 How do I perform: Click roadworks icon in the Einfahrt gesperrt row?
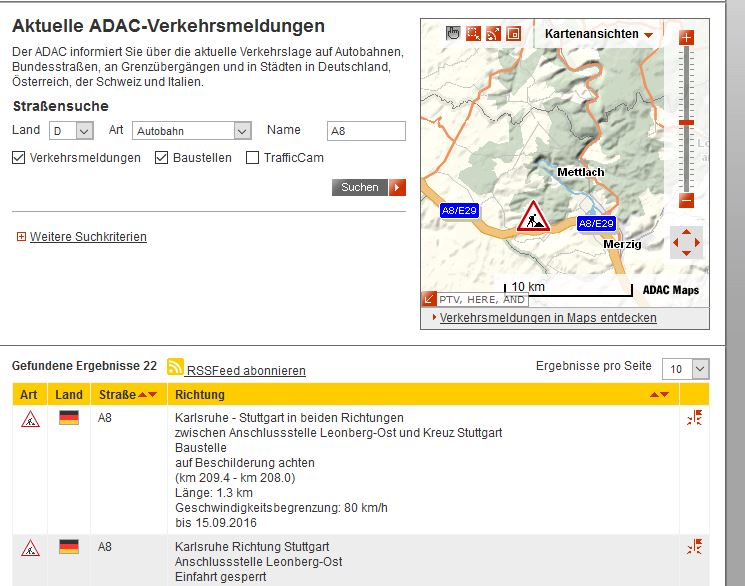click(30, 548)
